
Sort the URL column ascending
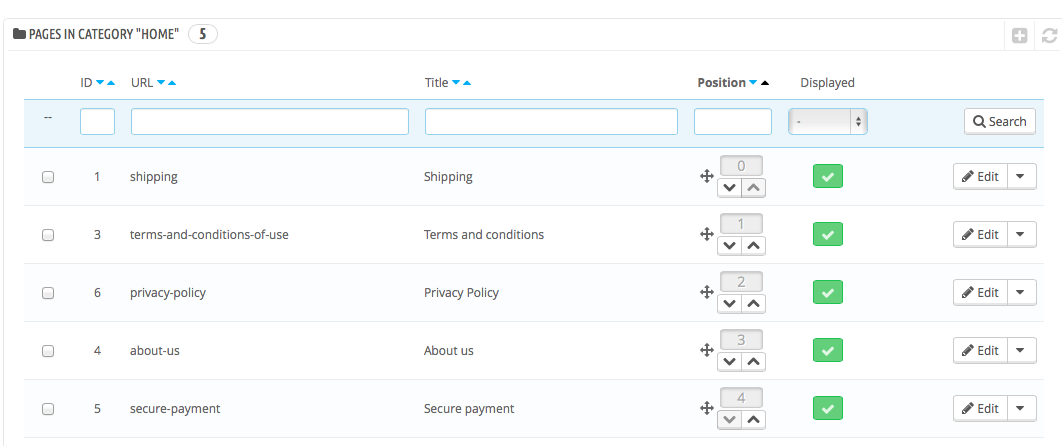(x=172, y=83)
